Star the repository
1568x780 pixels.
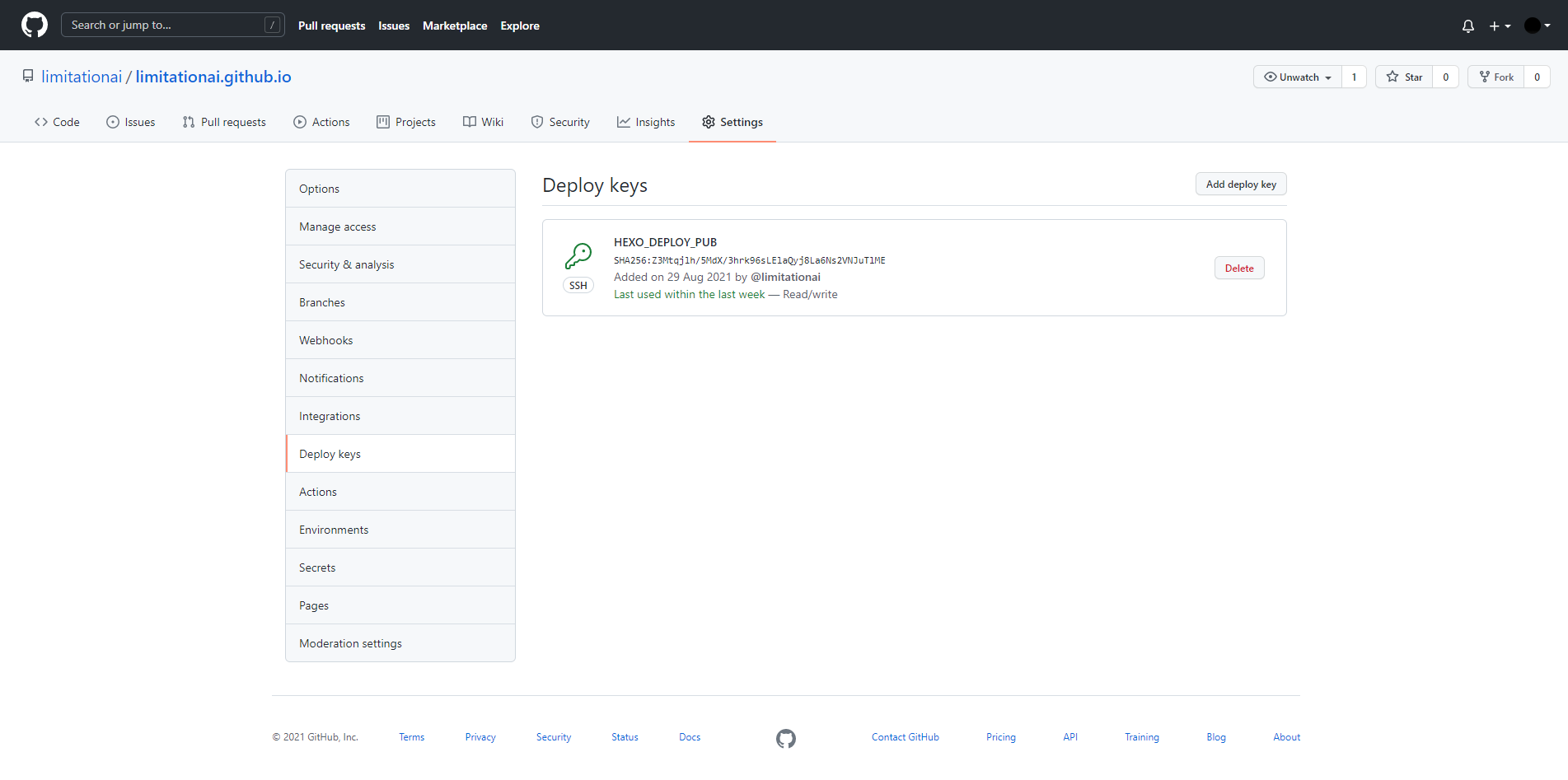pyautogui.click(x=1404, y=77)
